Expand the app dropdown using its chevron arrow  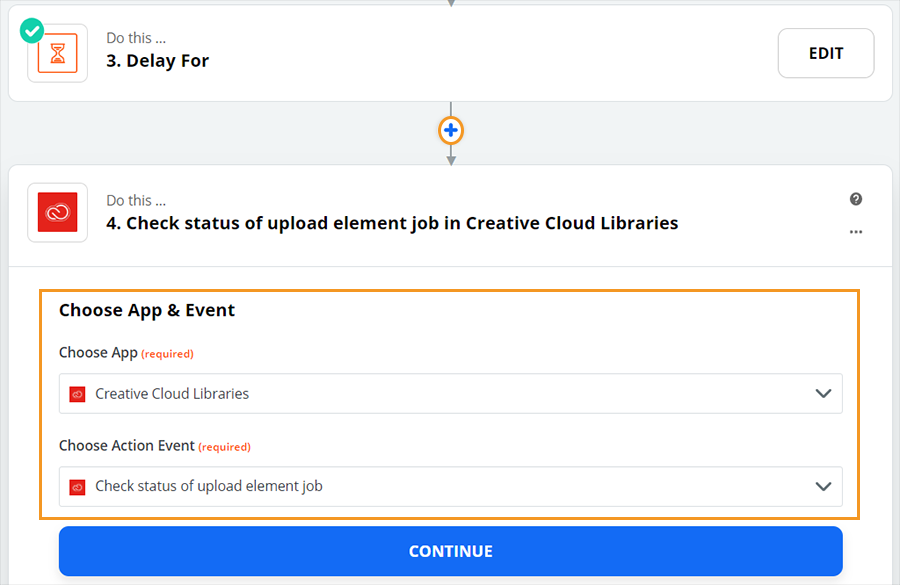(x=824, y=393)
